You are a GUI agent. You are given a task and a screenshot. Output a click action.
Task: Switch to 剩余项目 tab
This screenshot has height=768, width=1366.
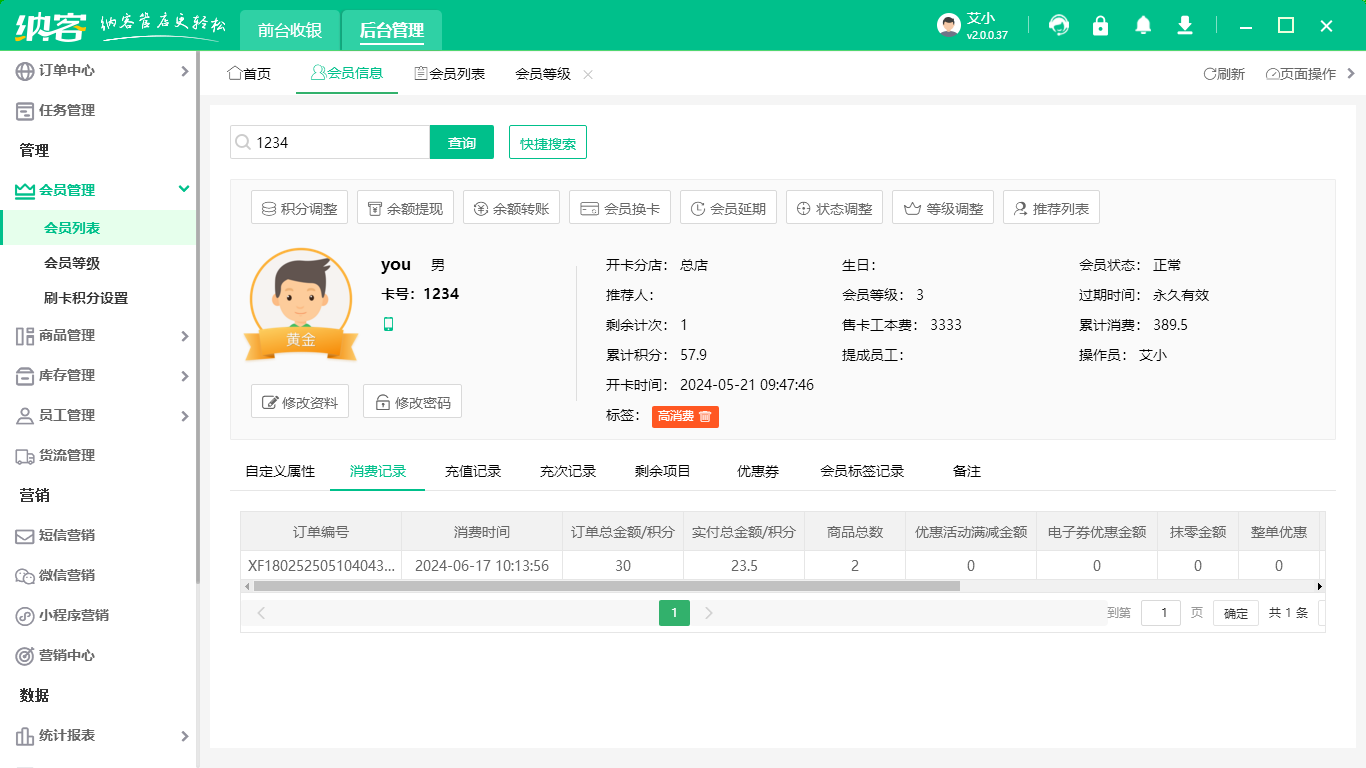coord(663,471)
